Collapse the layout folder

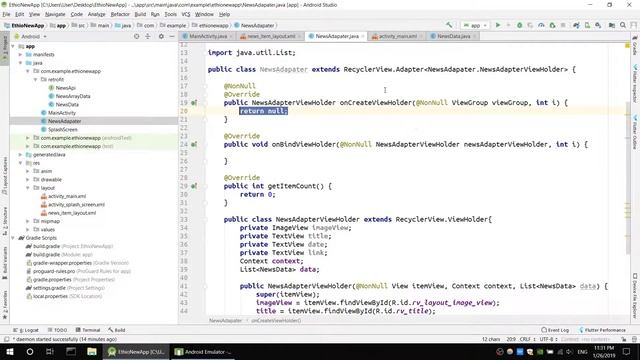[28, 188]
